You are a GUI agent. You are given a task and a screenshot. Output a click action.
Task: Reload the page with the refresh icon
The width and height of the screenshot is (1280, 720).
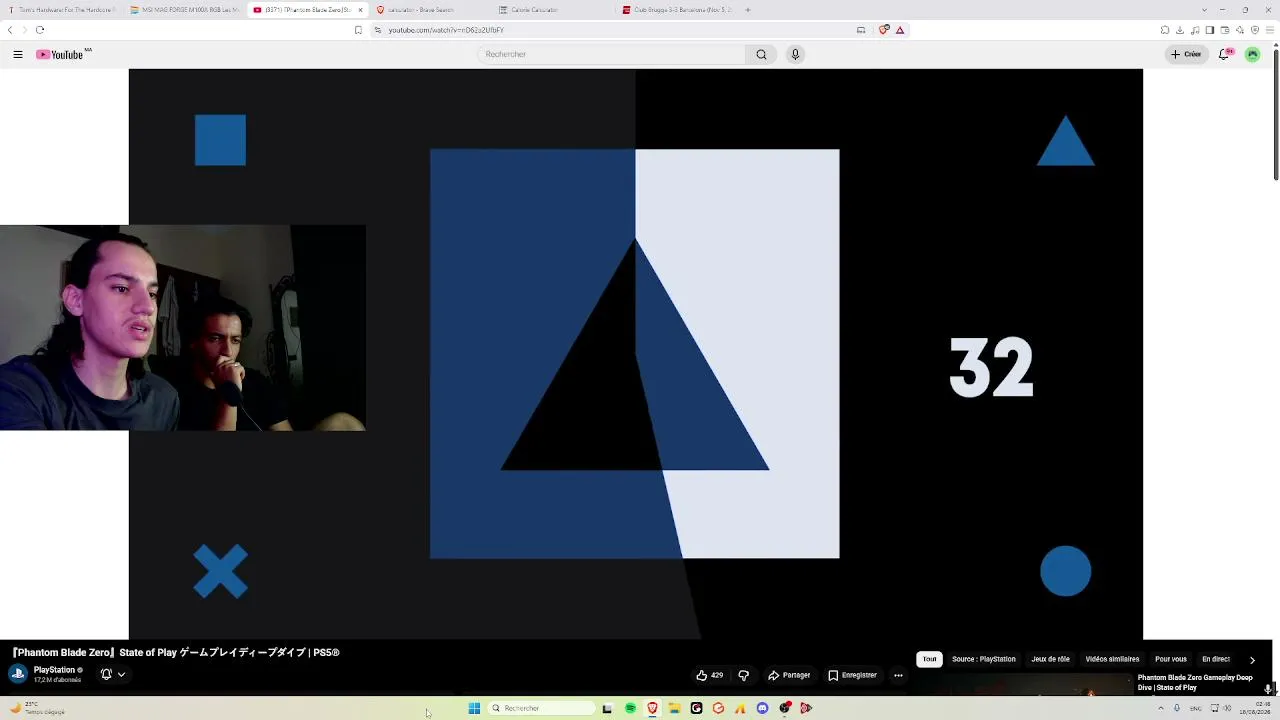pos(40,30)
